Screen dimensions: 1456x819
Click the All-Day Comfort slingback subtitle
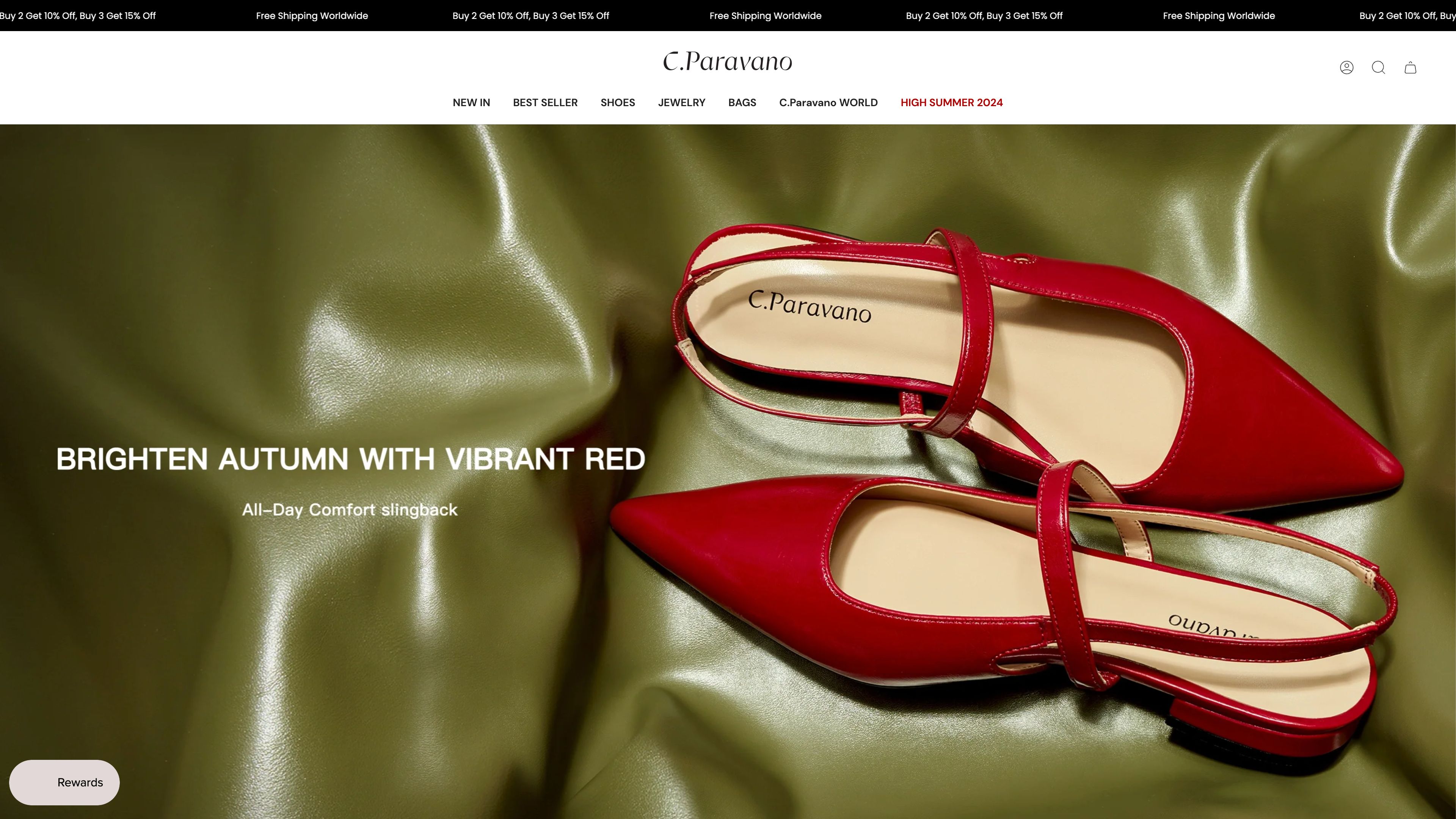[349, 510]
